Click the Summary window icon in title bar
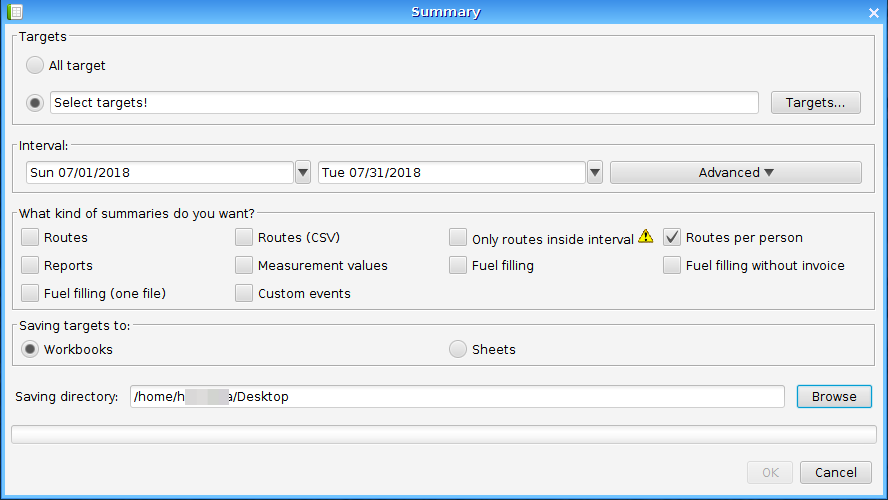The width and height of the screenshot is (888, 500). click(x=14, y=12)
